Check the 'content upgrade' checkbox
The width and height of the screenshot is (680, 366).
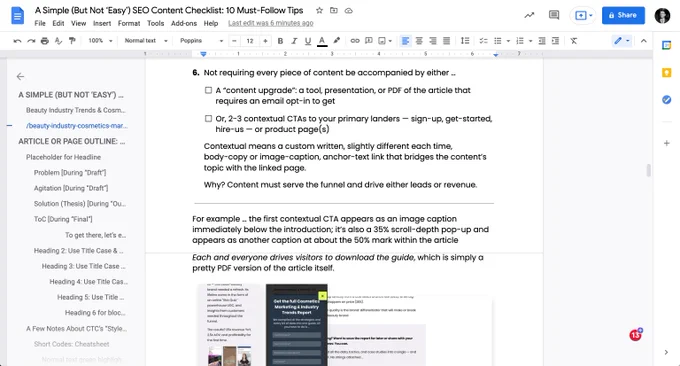click(x=208, y=90)
